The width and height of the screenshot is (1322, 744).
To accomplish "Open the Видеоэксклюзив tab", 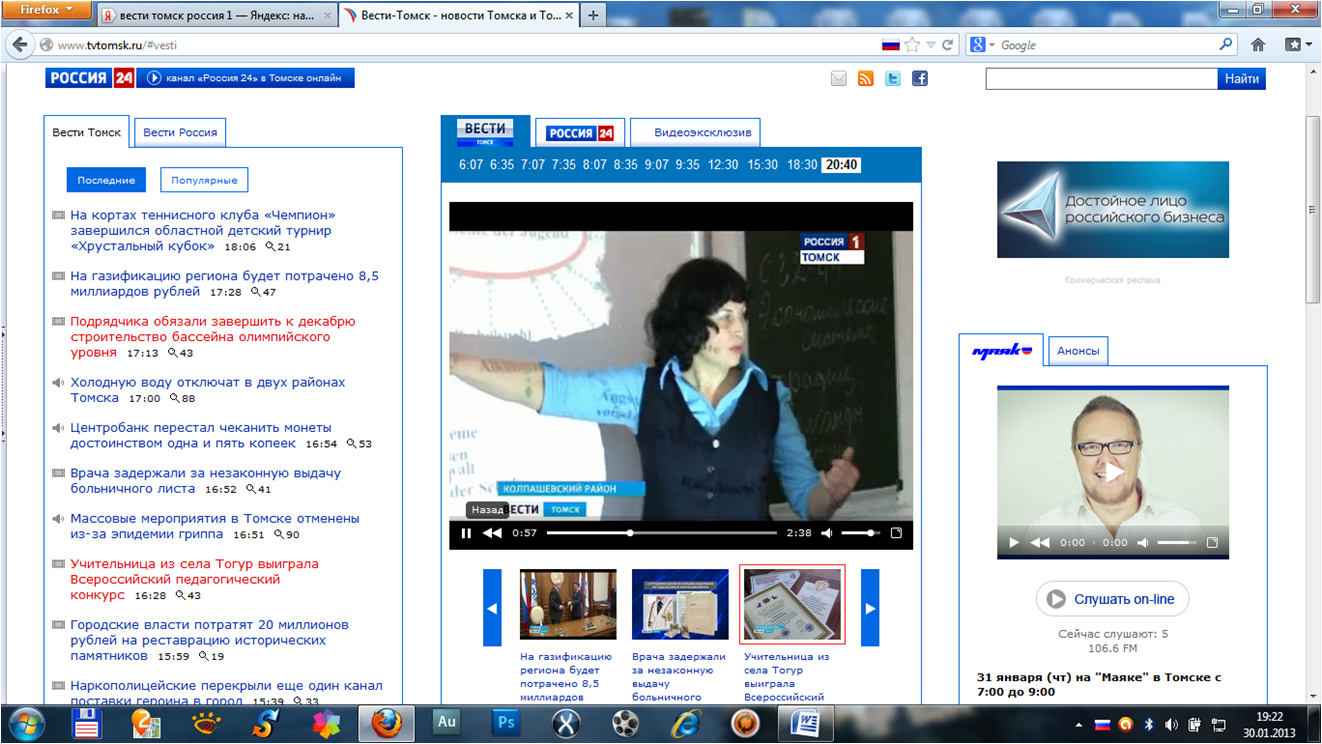I will click(695, 133).
